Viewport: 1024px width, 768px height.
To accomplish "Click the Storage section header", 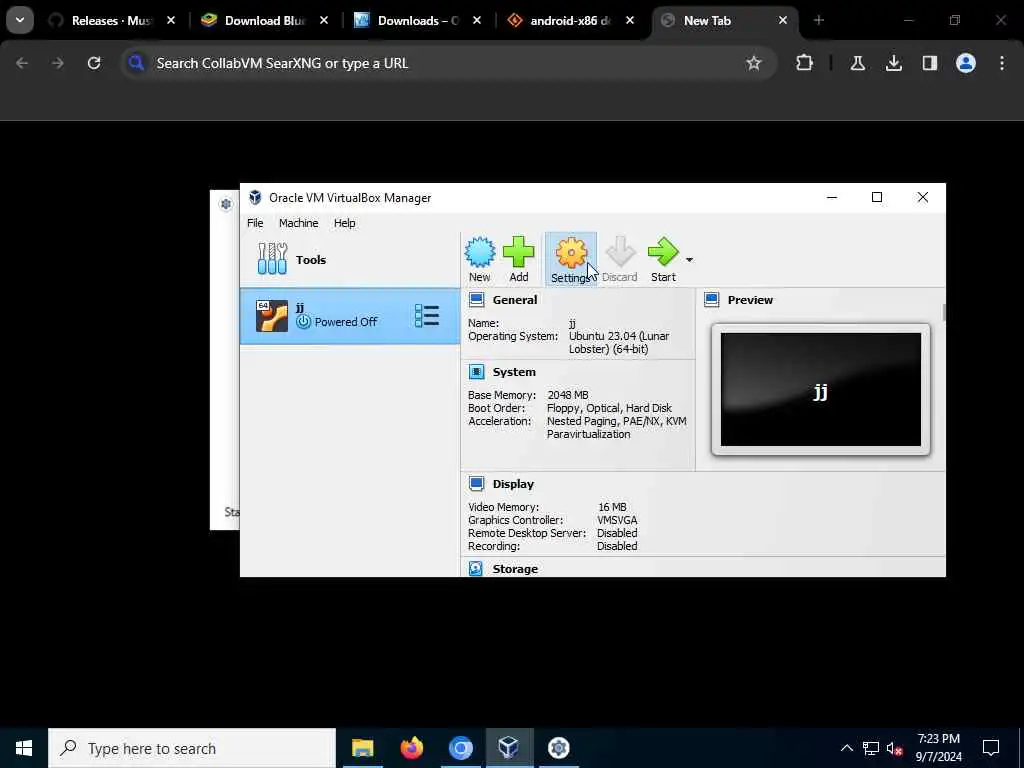I will pos(515,569).
